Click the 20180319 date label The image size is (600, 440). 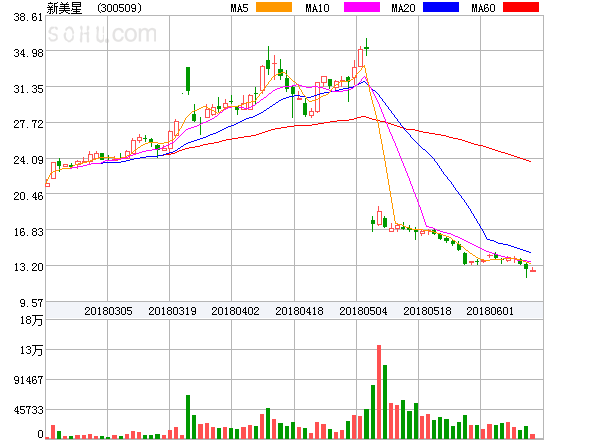click(172, 311)
